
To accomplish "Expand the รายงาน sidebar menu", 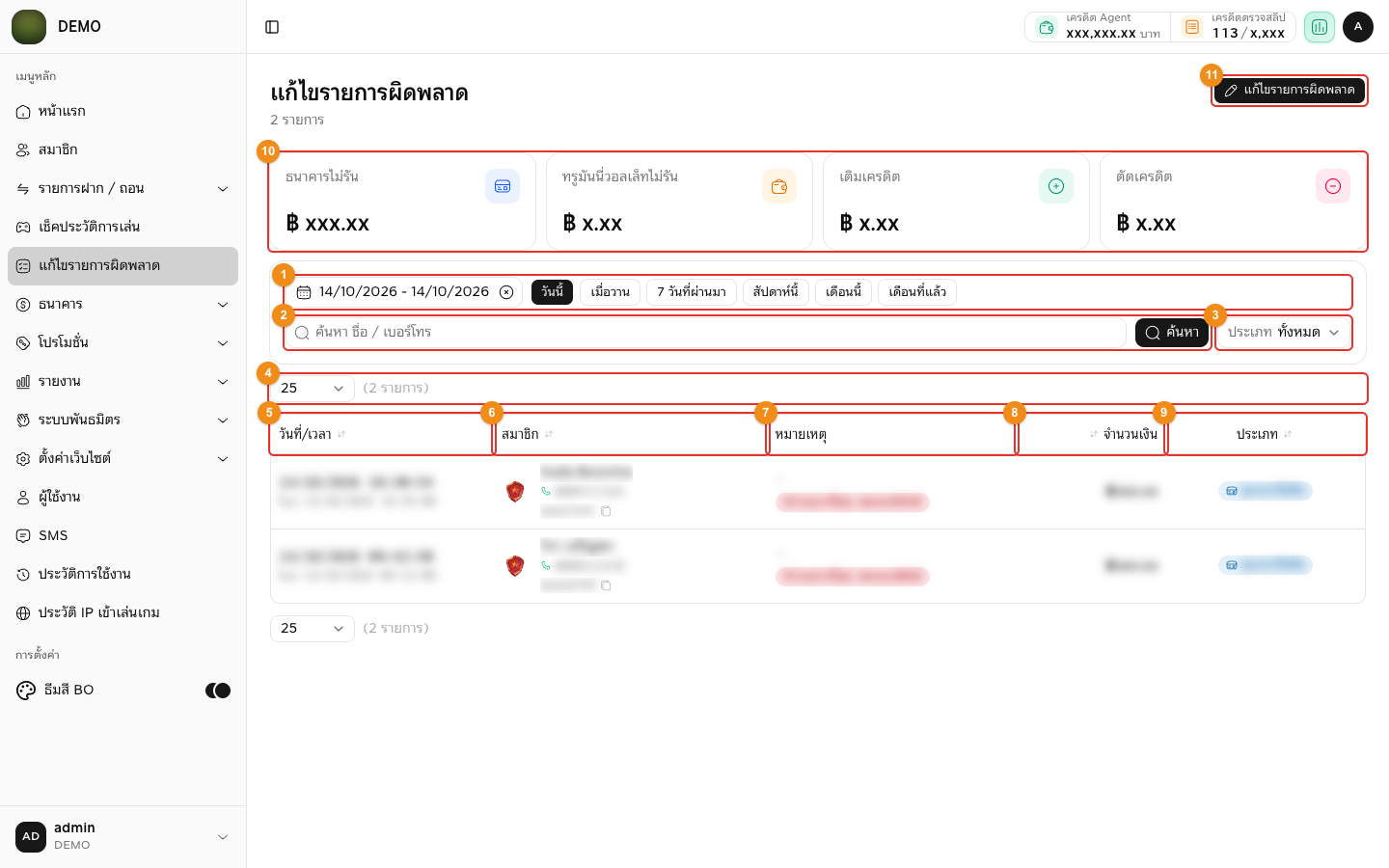I will tap(123, 381).
